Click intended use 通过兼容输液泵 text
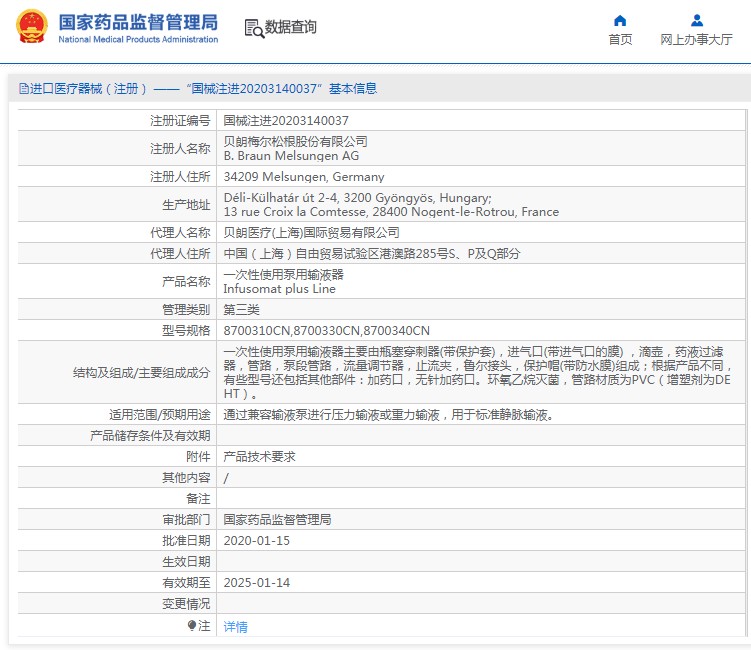The width and height of the screenshot is (751, 650). 388,414
